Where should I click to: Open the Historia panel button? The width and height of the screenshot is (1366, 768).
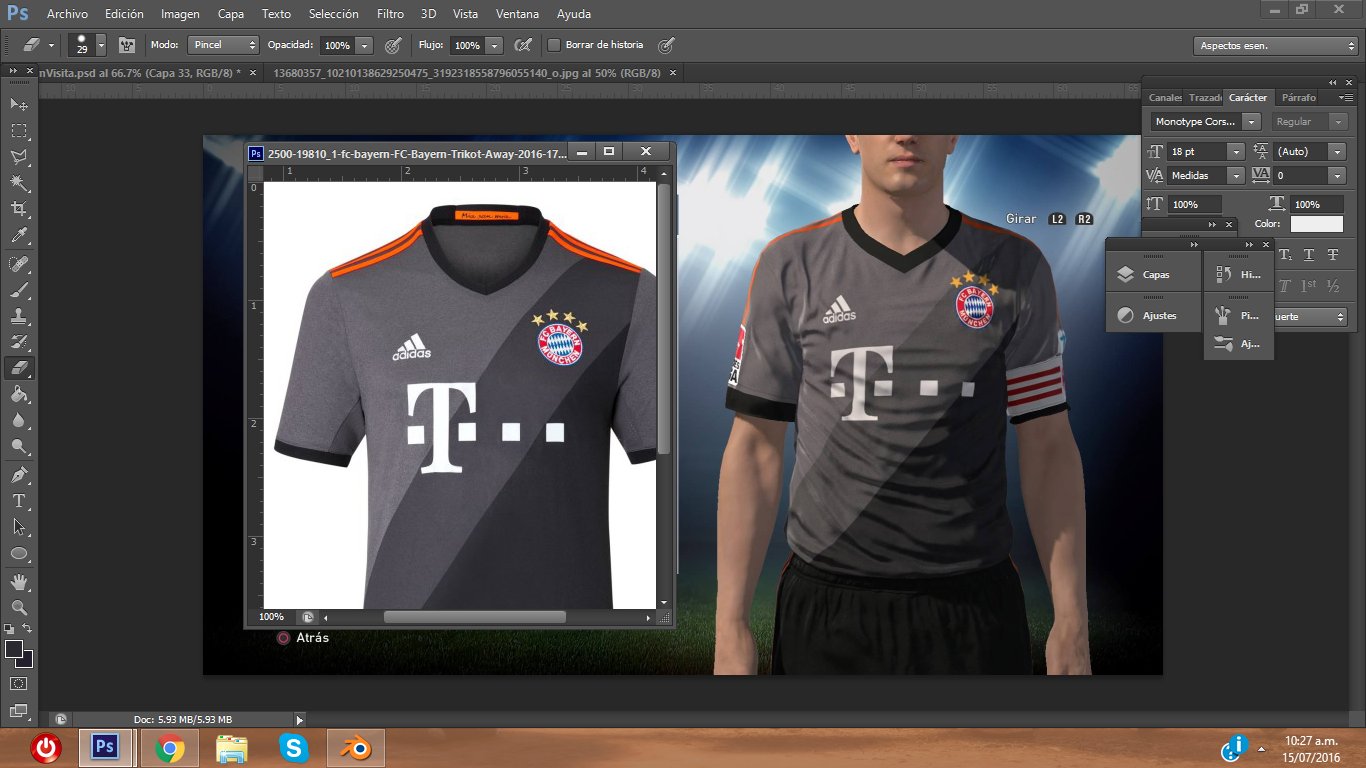pos(1239,274)
